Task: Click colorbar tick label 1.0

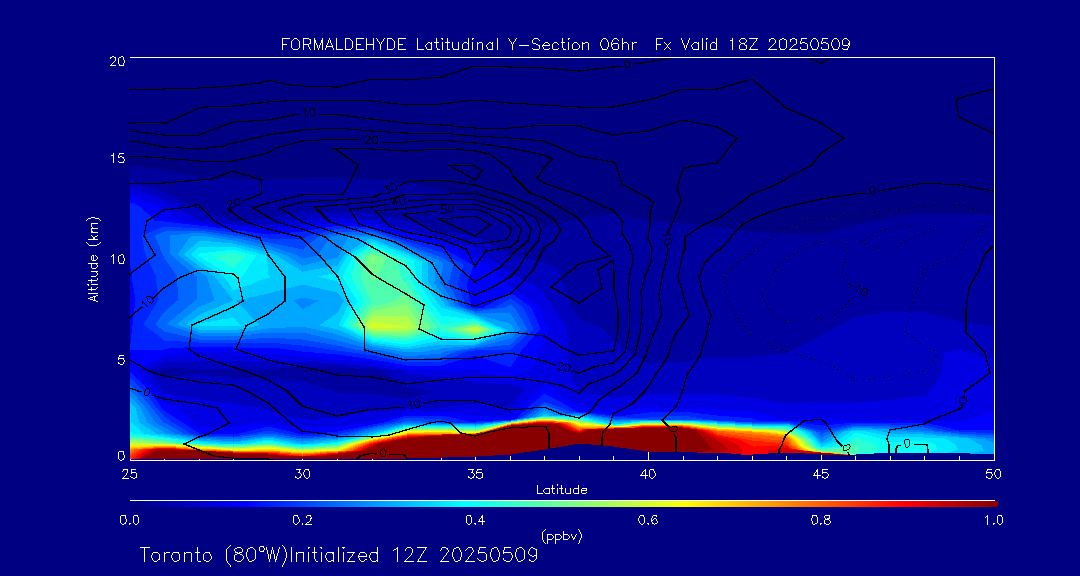Action: coord(993,520)
